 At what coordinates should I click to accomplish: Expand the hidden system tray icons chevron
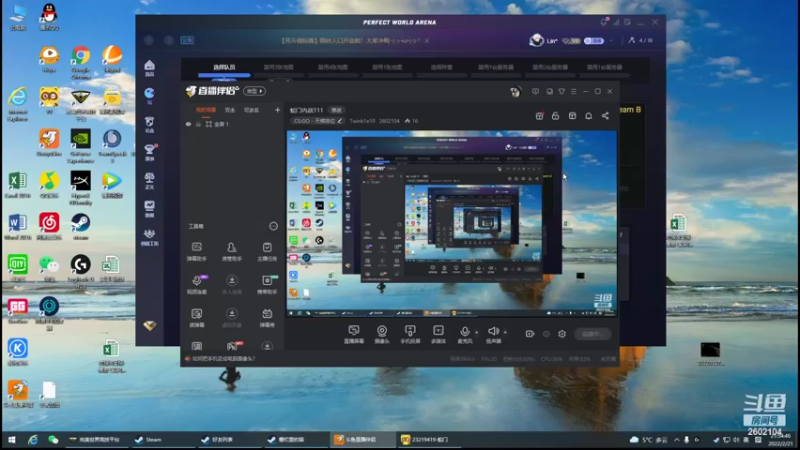(677, 439)
